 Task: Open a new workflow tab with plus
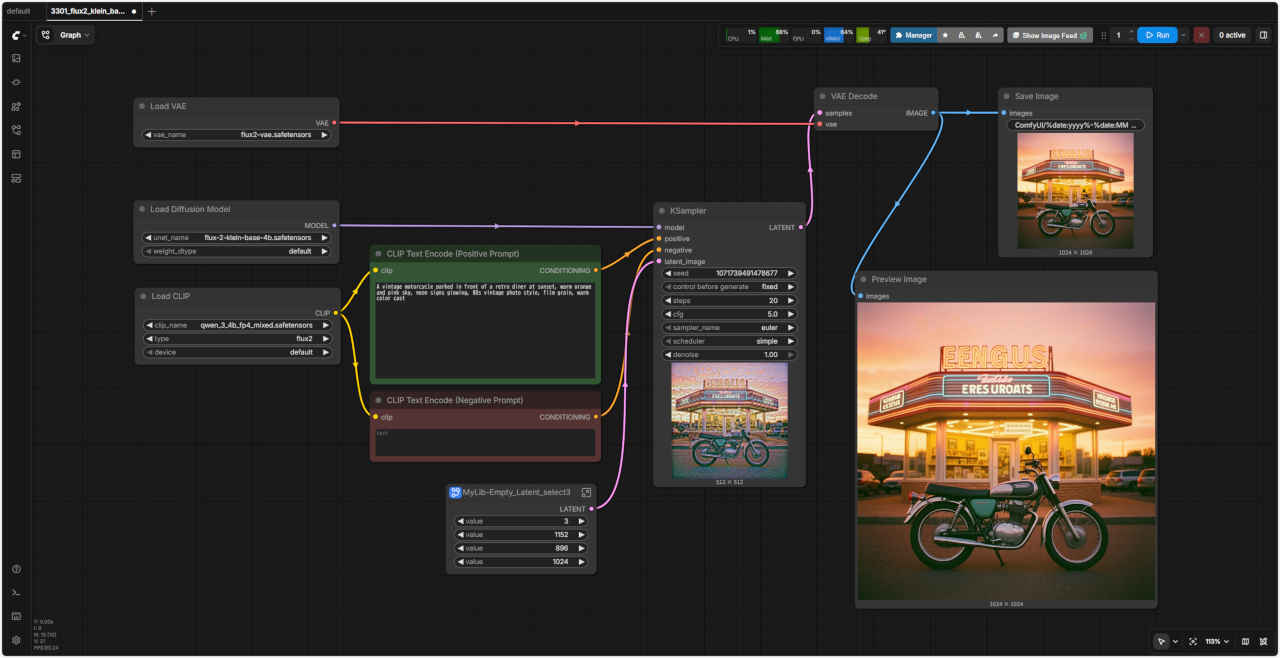coord(151,11)
